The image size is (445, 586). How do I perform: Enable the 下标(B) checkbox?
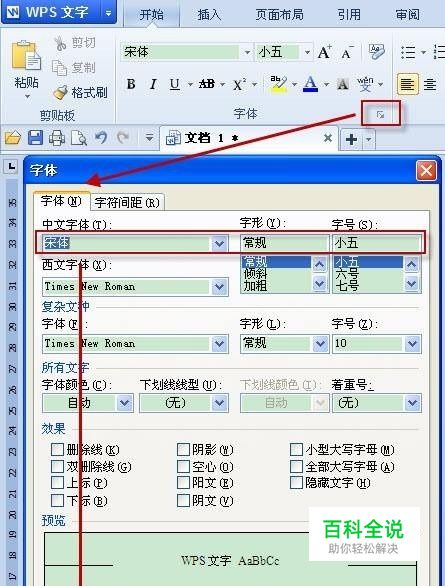[57, 500]
